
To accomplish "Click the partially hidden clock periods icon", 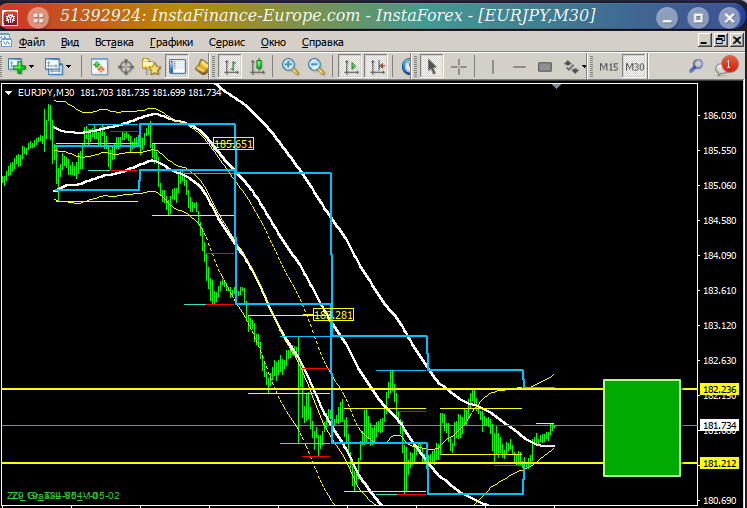I will (406, 66).
